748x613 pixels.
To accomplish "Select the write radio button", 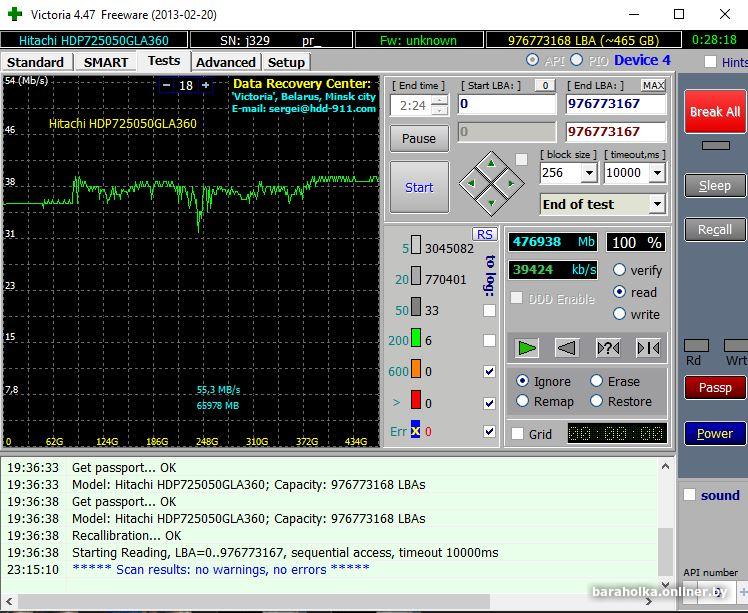I will [619, 313].
